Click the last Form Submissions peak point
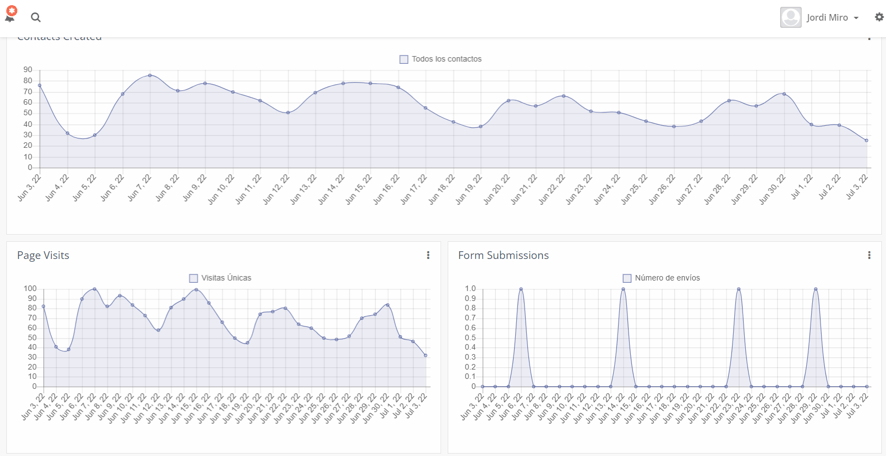This screenshot has width=886, height=456. pos(816,289)
